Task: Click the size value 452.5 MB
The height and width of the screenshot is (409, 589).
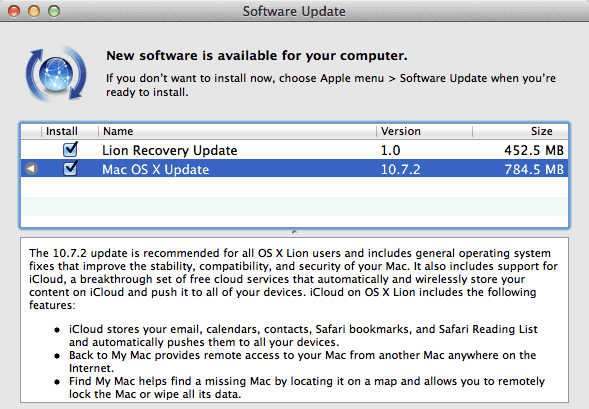Action: point(534,150)
